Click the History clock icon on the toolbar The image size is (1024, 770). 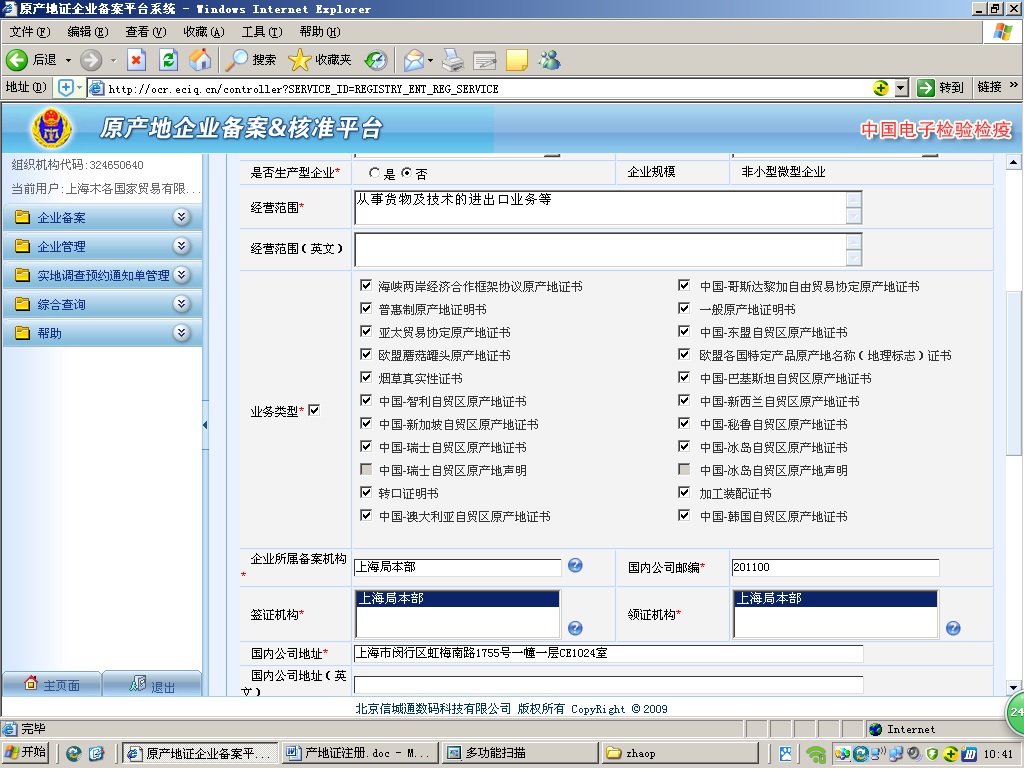(376, 60)
